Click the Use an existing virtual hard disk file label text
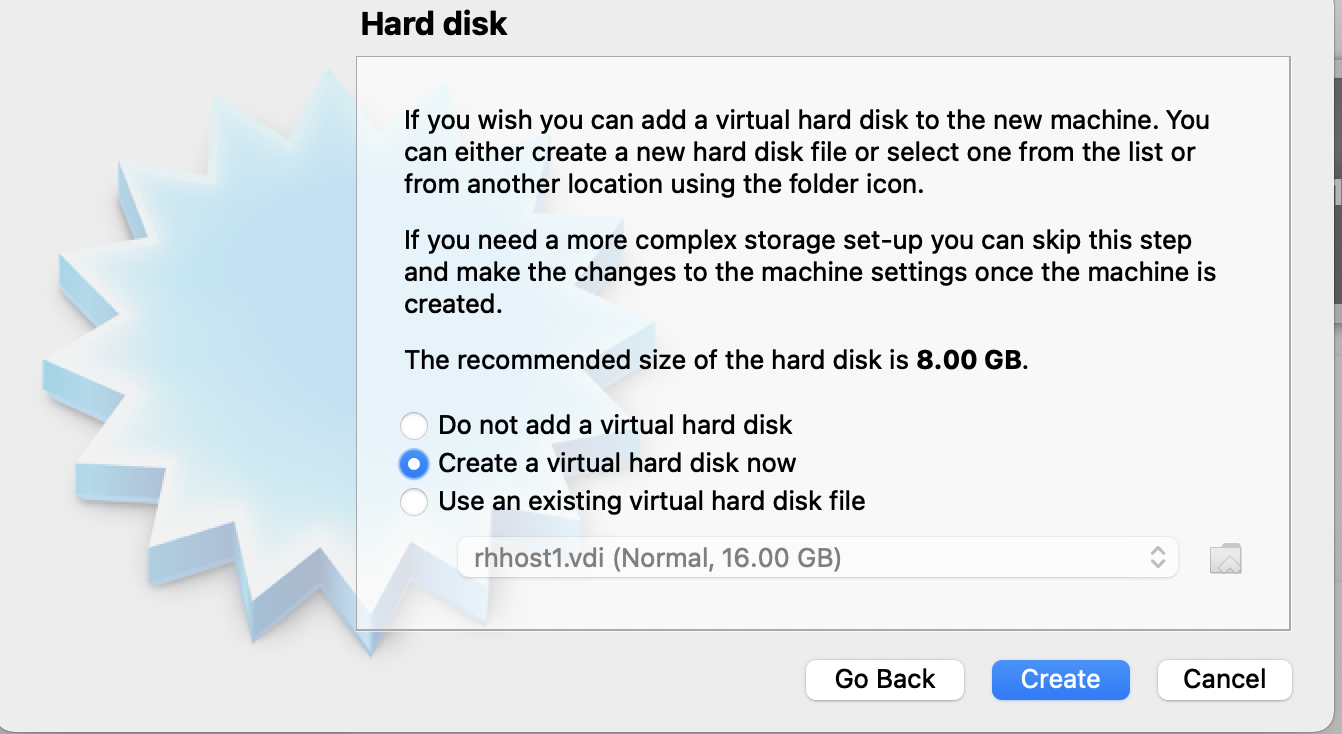This screenshot has width=1342, height=734. tap(652, 501)
